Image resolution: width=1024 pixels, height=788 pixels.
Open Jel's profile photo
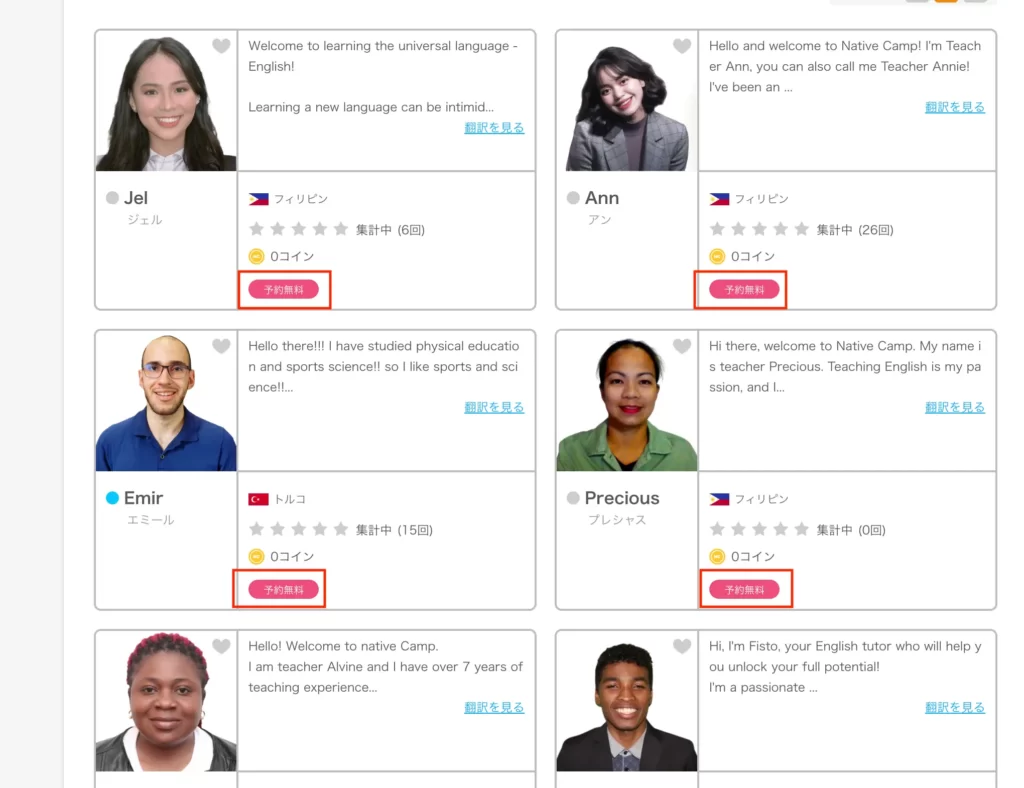[166, 102]
